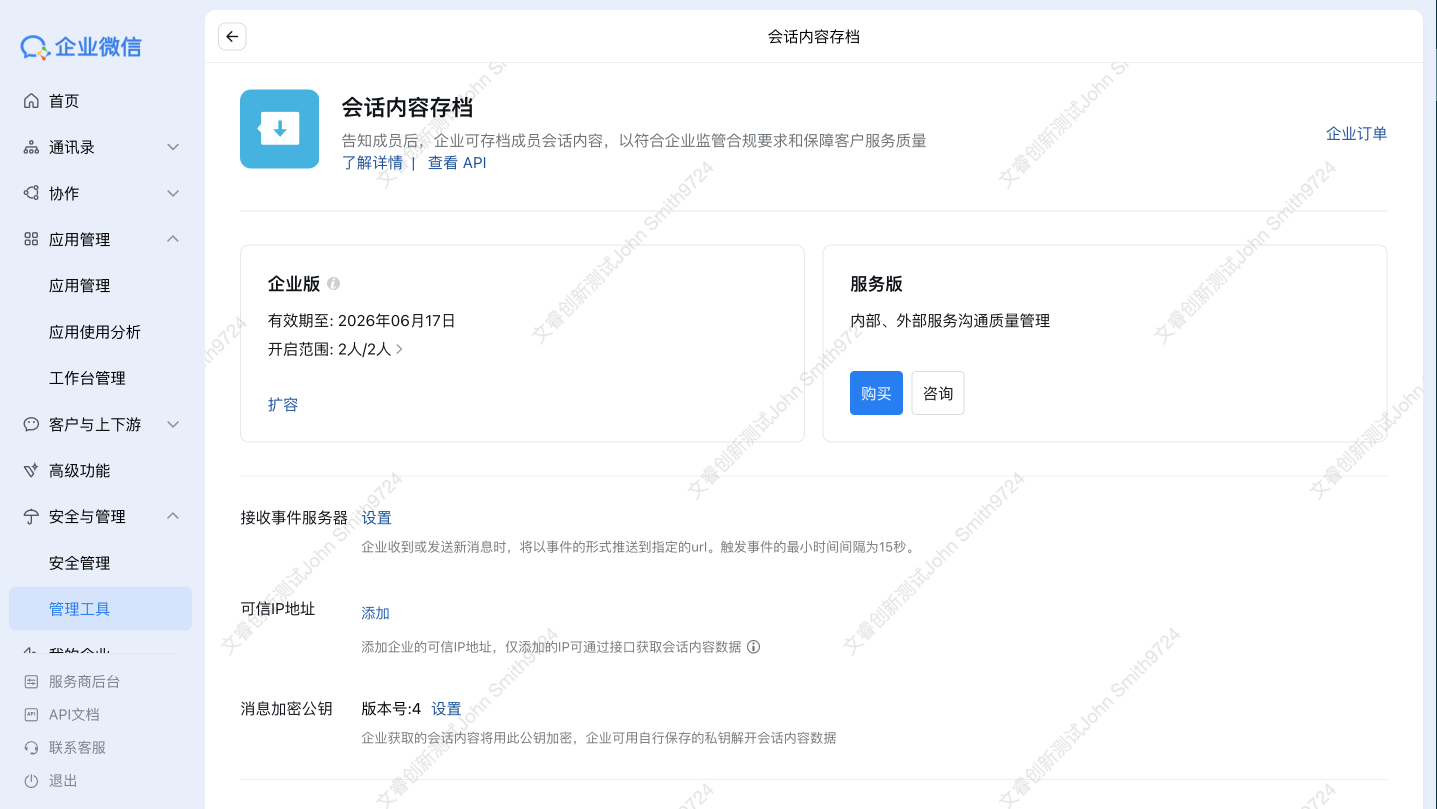Click 添加 to add a trusted IP

(x=375, y=612)
